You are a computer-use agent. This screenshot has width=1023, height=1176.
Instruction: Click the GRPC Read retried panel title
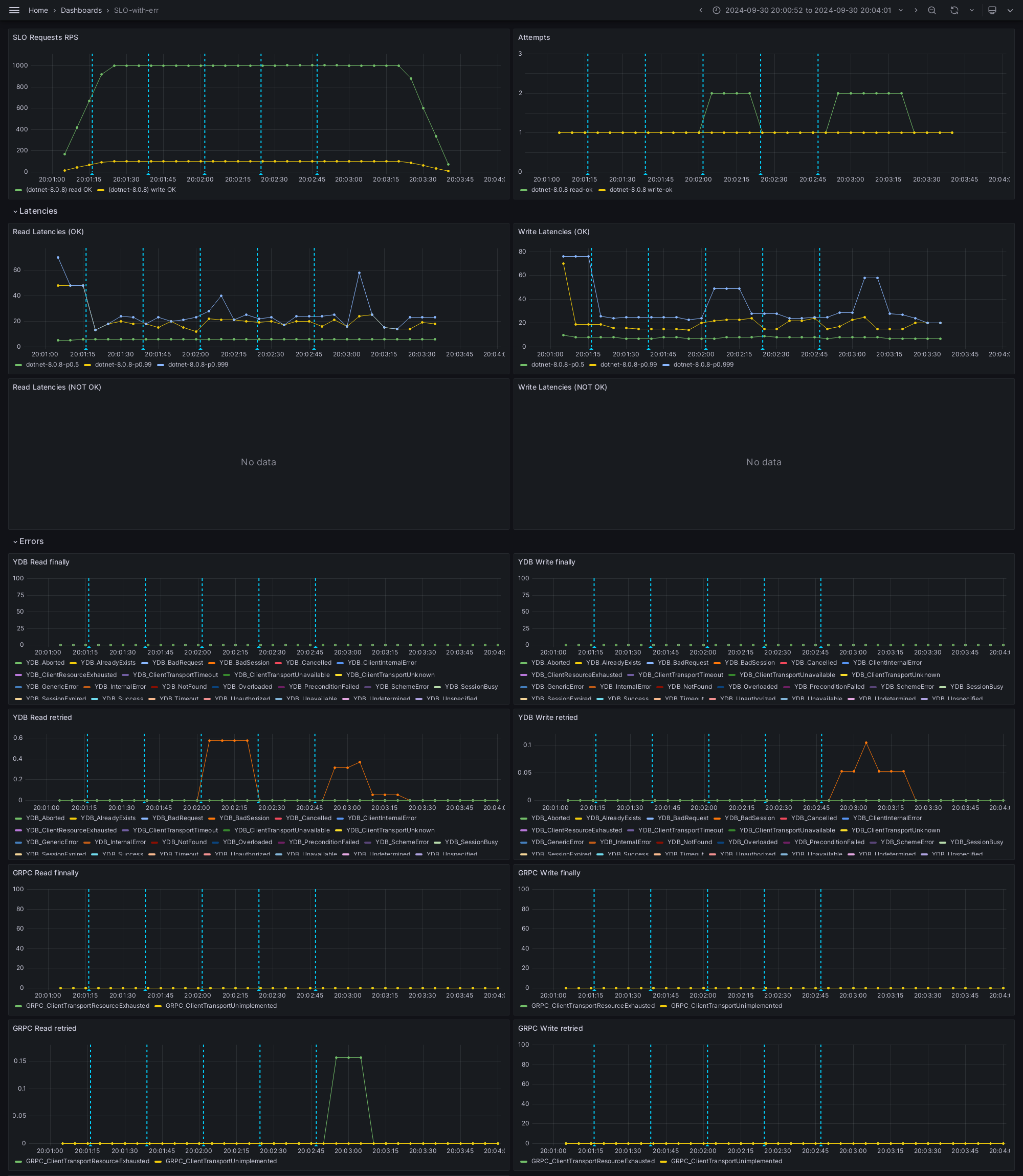45,1028
